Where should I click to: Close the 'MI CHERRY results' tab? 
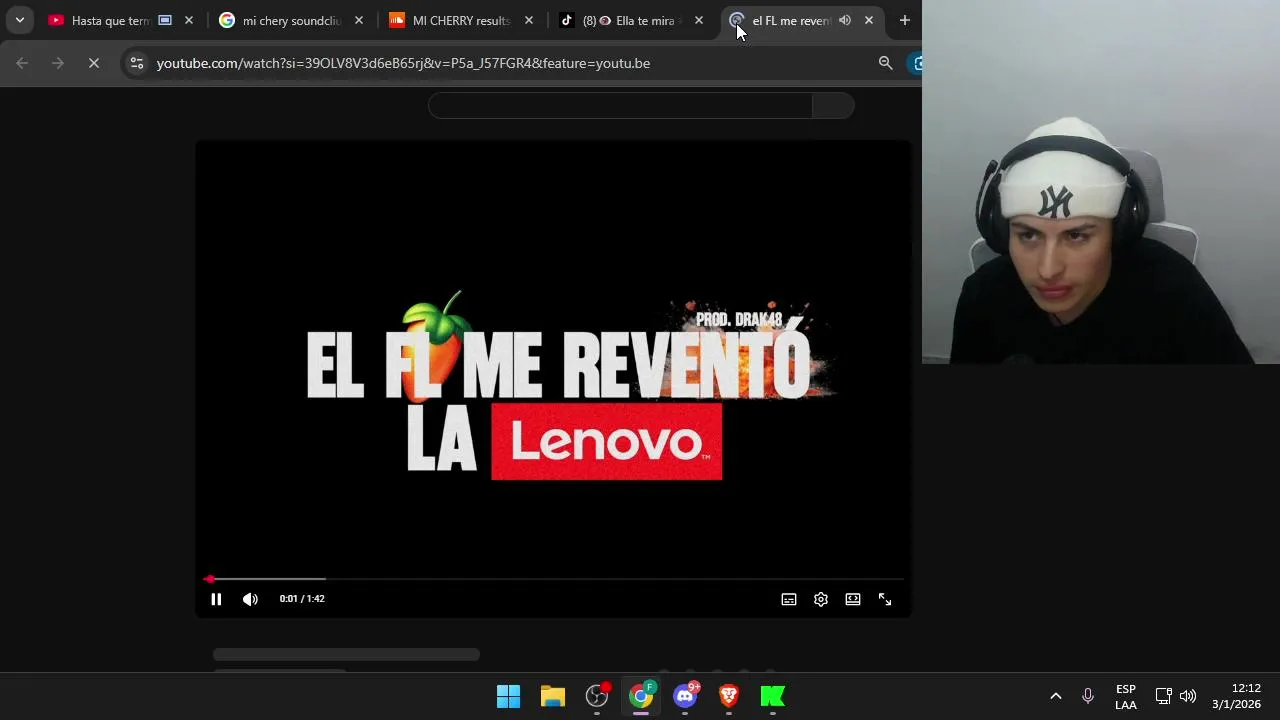(x=529, y=20)
